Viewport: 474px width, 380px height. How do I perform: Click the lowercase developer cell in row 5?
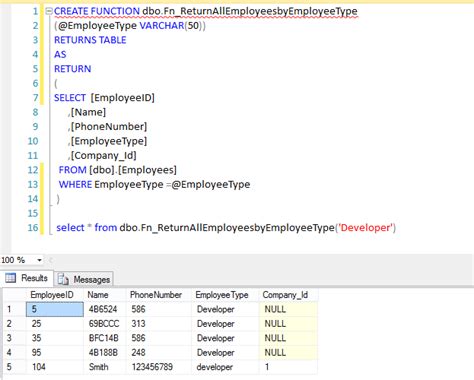(x=225, y=367)
